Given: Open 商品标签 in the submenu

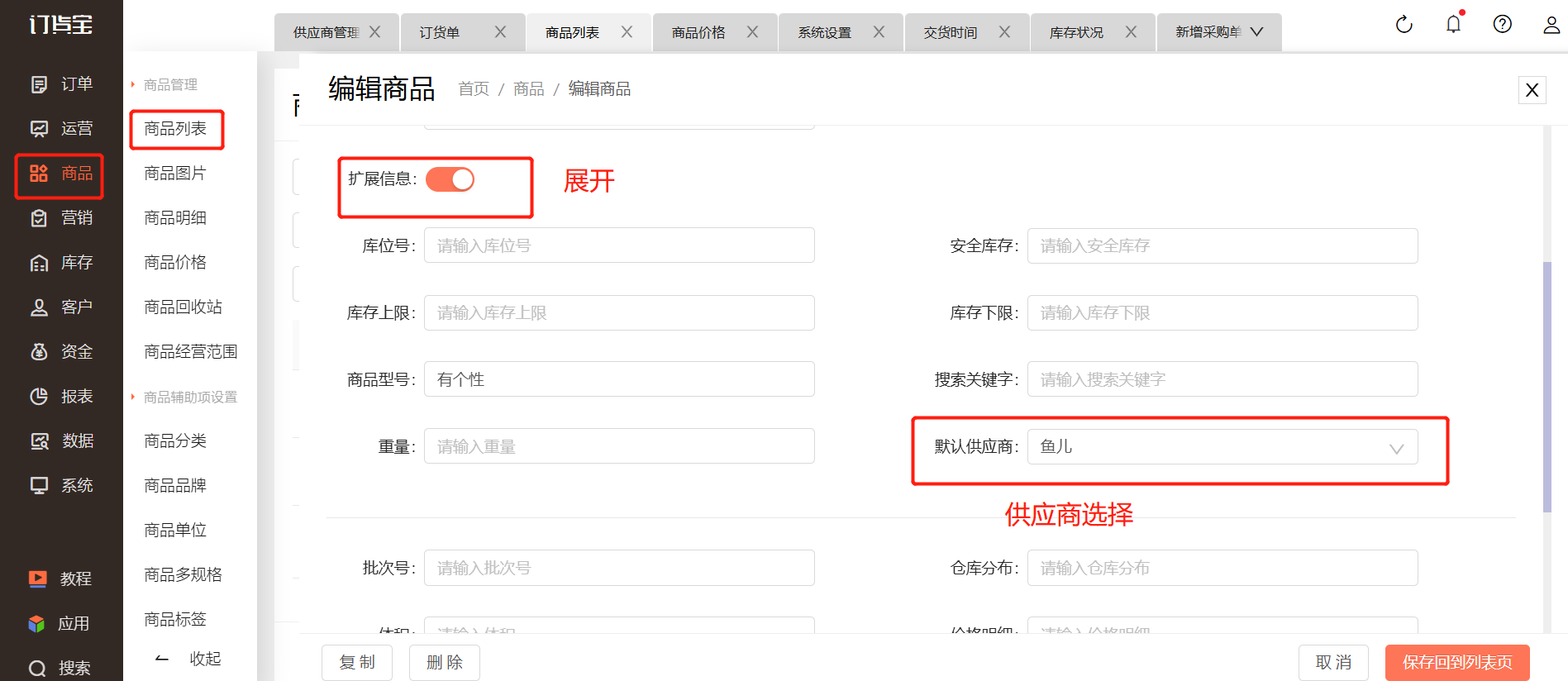Looking at the screenshot, I should (175, 620).
